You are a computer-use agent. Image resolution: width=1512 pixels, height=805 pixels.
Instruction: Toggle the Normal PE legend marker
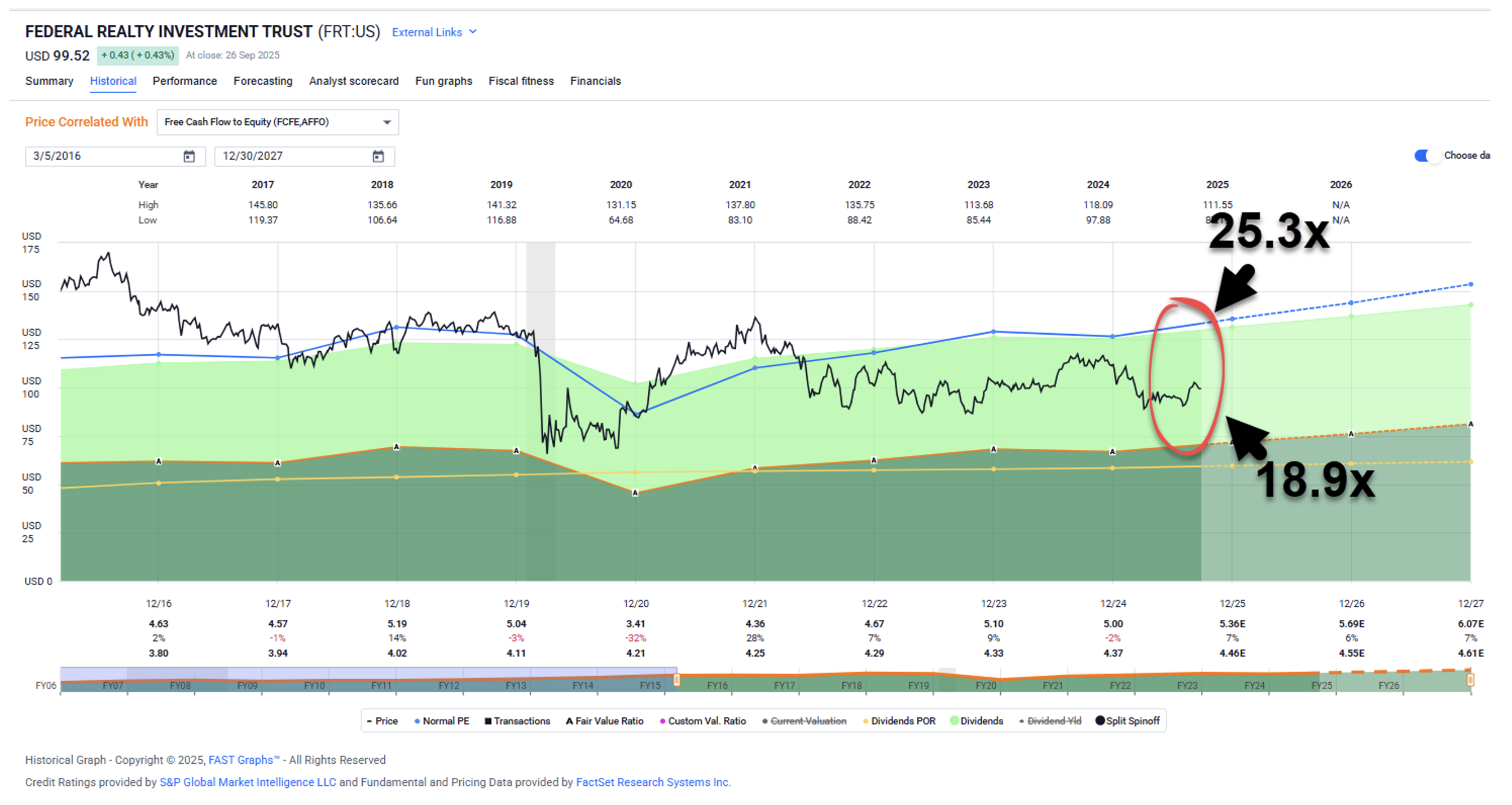[x=416, y=721]
